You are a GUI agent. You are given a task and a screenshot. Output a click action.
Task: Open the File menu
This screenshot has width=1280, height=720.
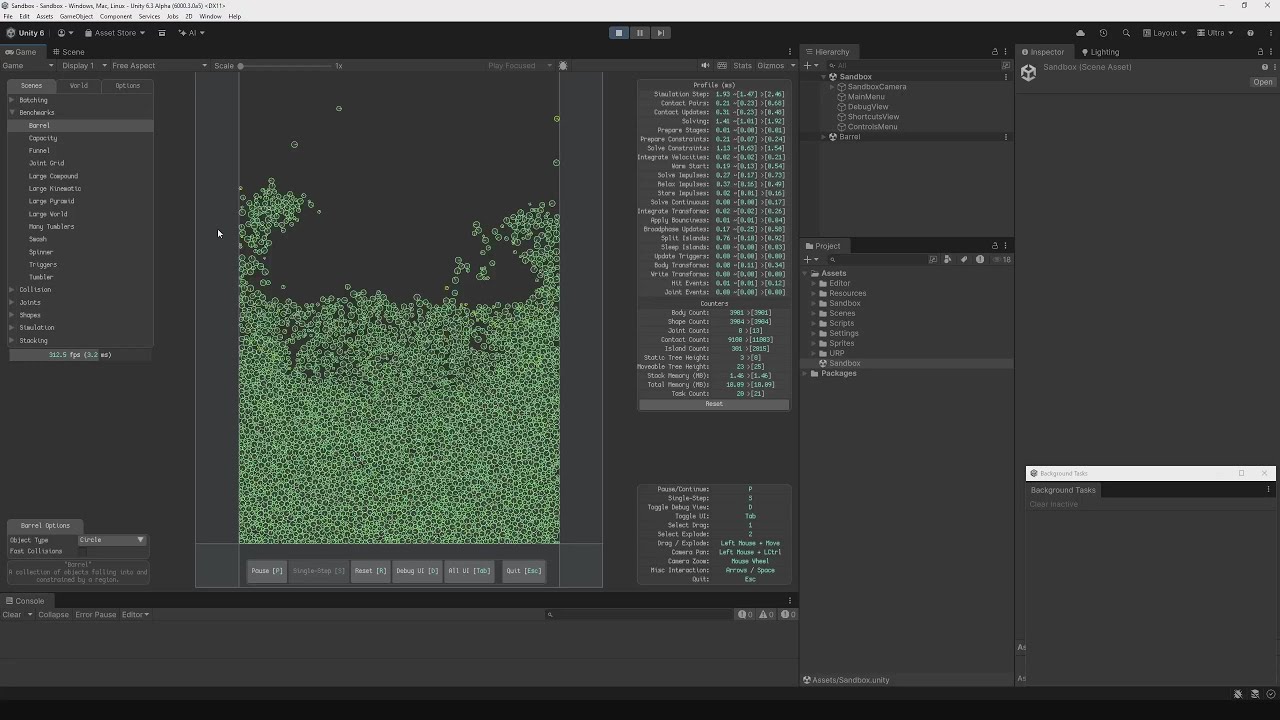tap(8, 17)
